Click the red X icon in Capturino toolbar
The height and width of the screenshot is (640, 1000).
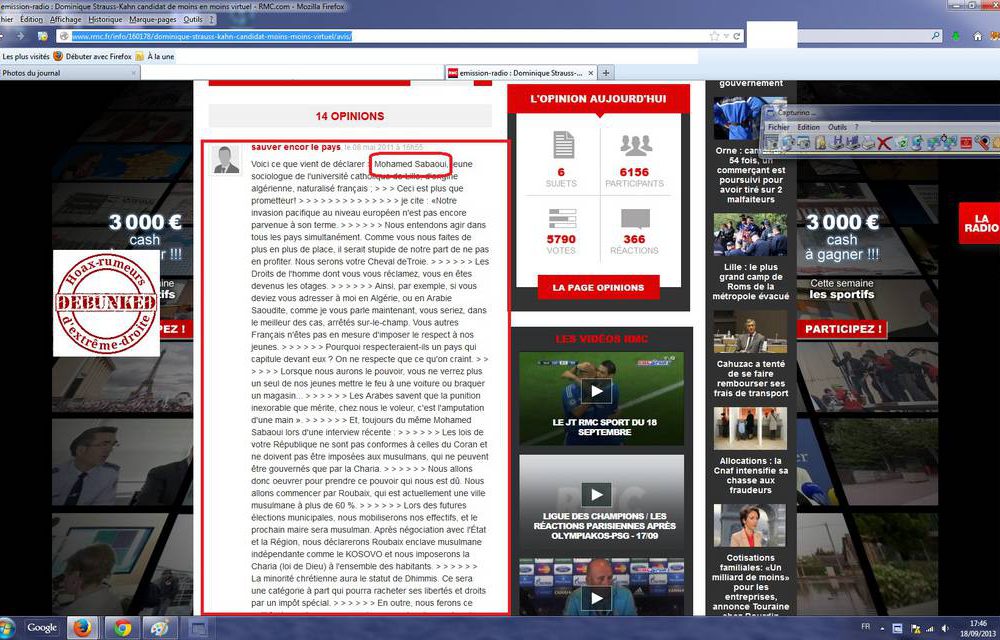point(883,143)
